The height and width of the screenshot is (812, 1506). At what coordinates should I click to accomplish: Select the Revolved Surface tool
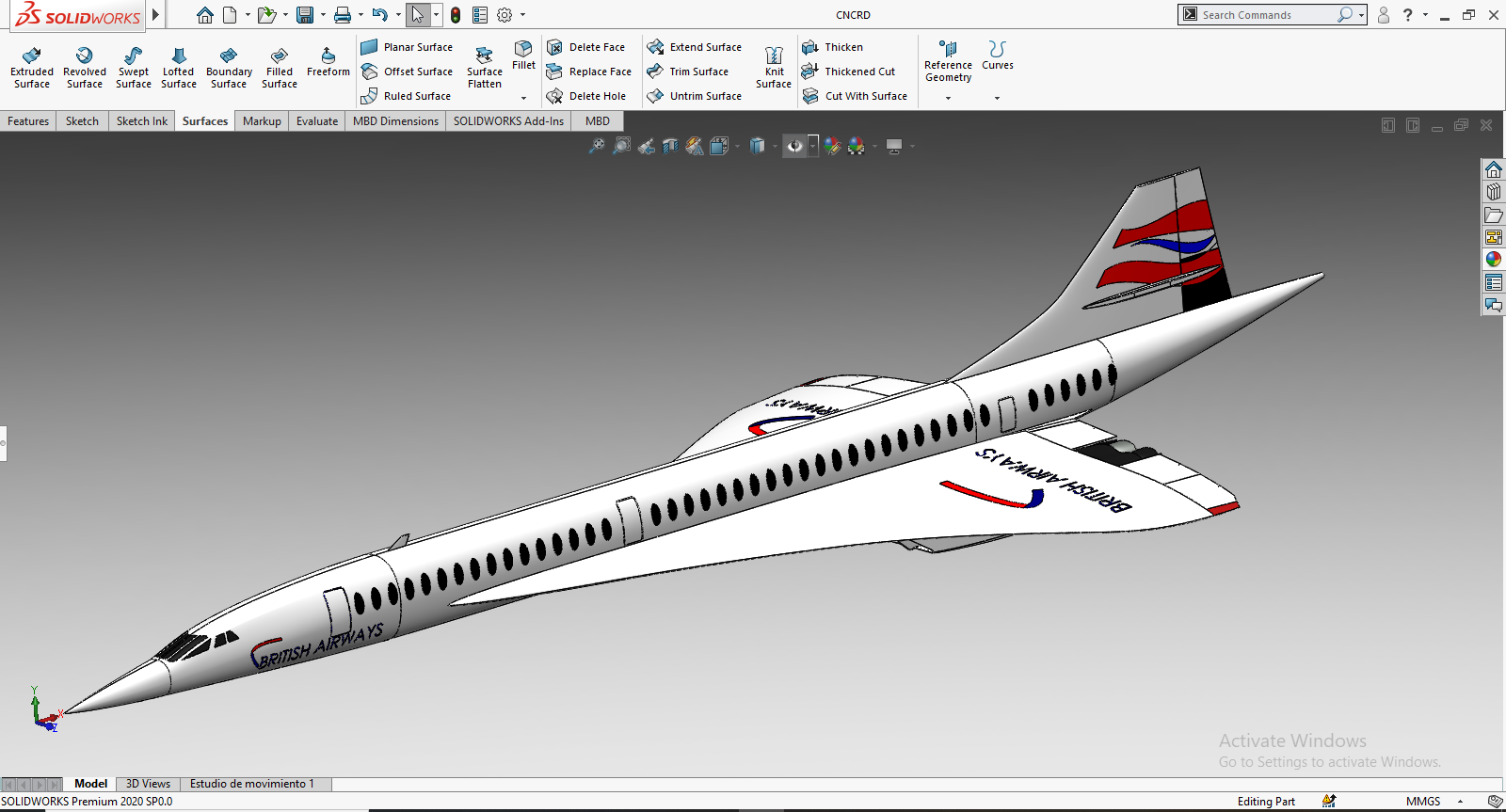(x=85, y=68)
